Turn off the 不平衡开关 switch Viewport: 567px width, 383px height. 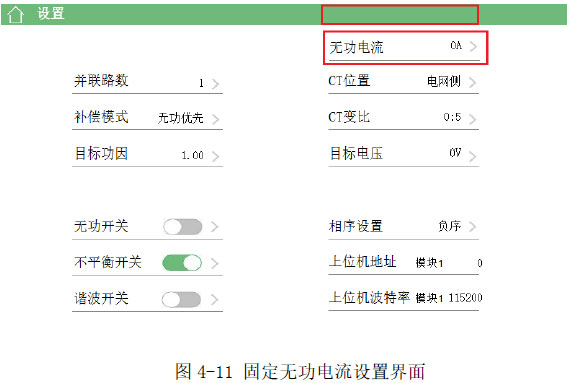pyautogui.click(x=182, y=263)
